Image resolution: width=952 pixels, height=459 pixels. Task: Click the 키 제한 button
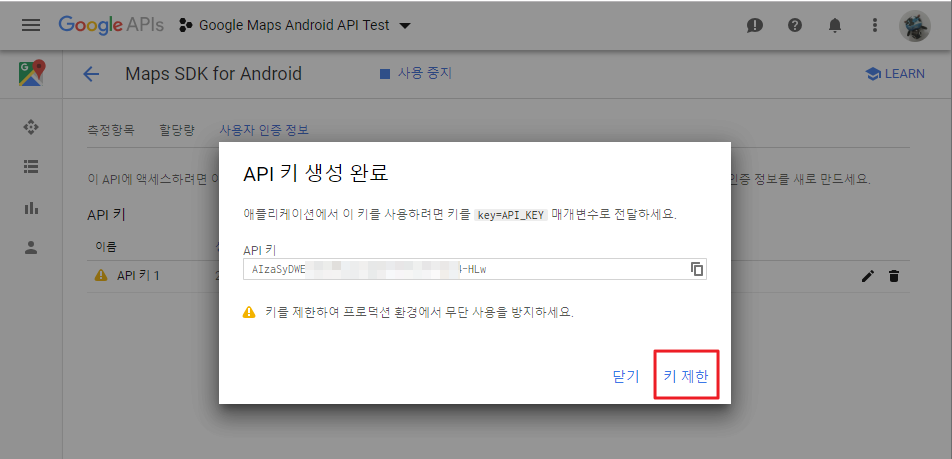click(x=686, y=376)
